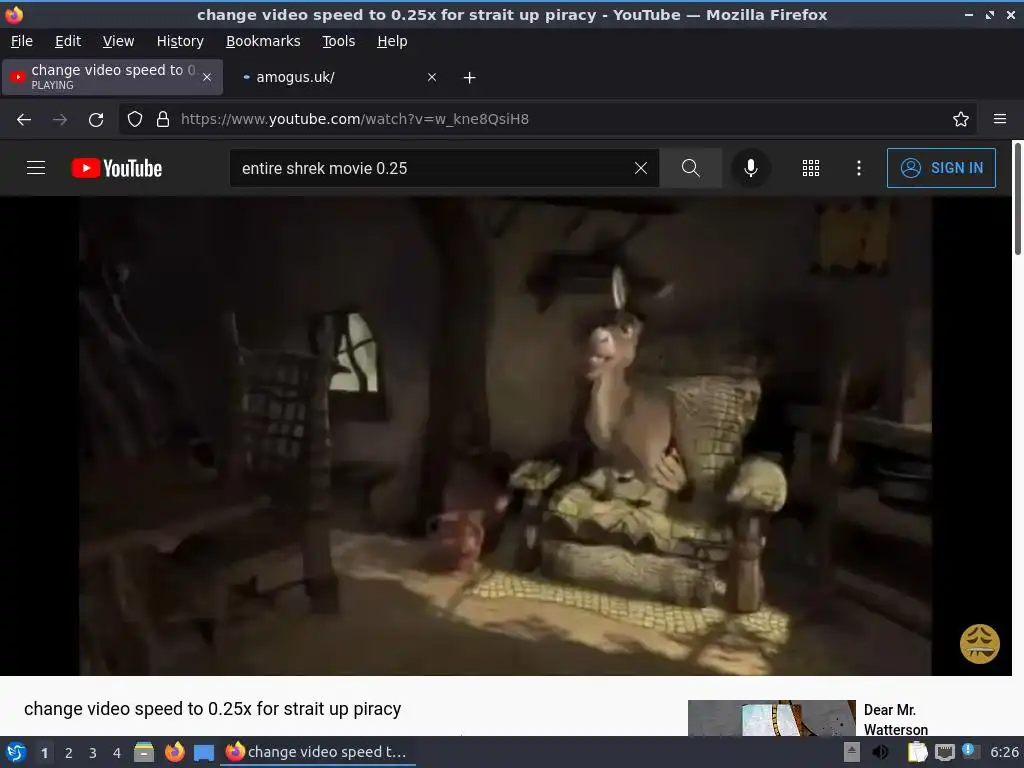View site security padlock info

163,119
